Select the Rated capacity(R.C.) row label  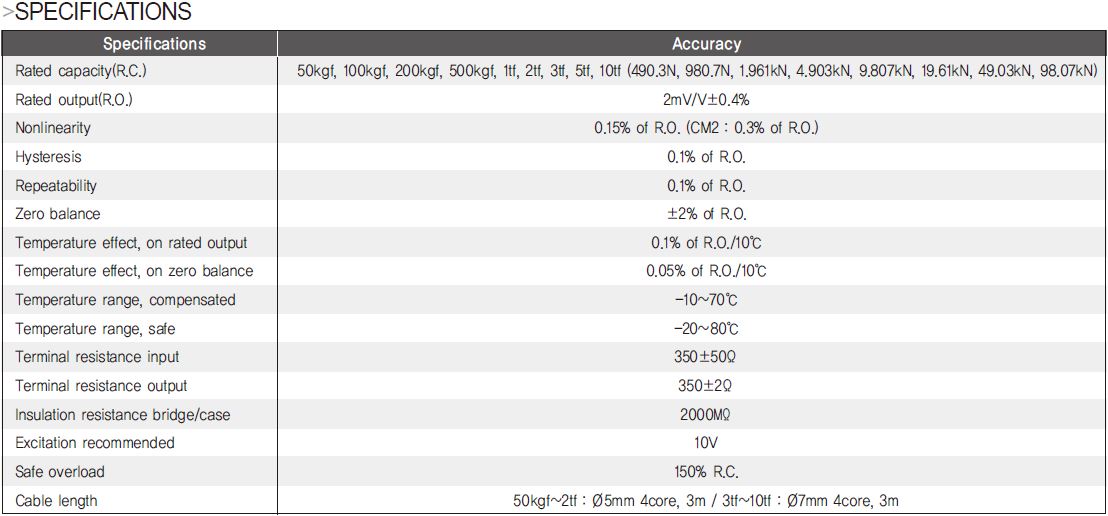(x=81, y=71)
